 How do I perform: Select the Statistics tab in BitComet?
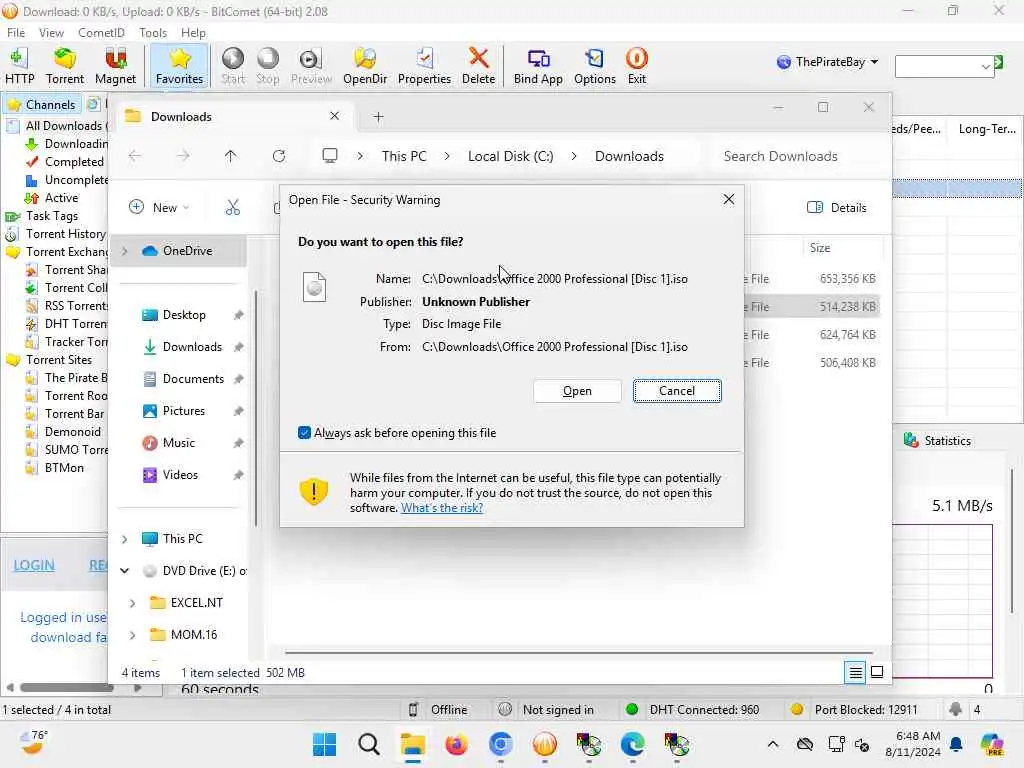(x=938, y=441)
